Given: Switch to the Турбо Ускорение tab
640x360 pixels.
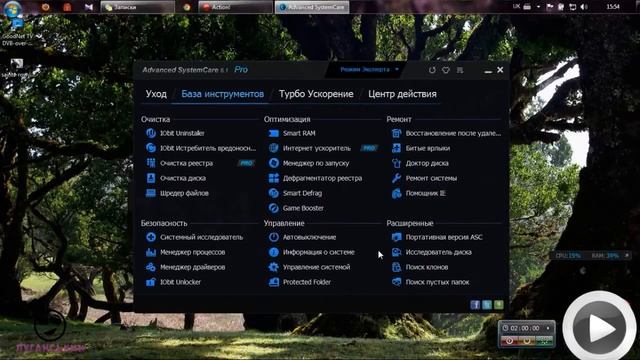Looking at the screenshot, I should coord(316,94).
